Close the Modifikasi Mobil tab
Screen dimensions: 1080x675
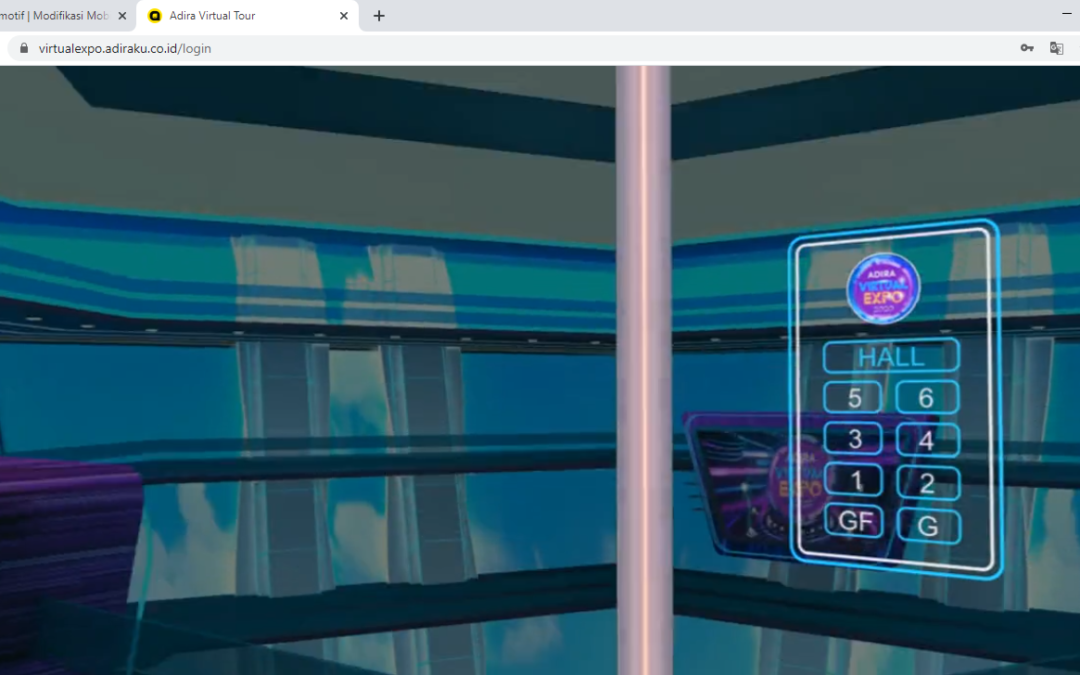122,16
